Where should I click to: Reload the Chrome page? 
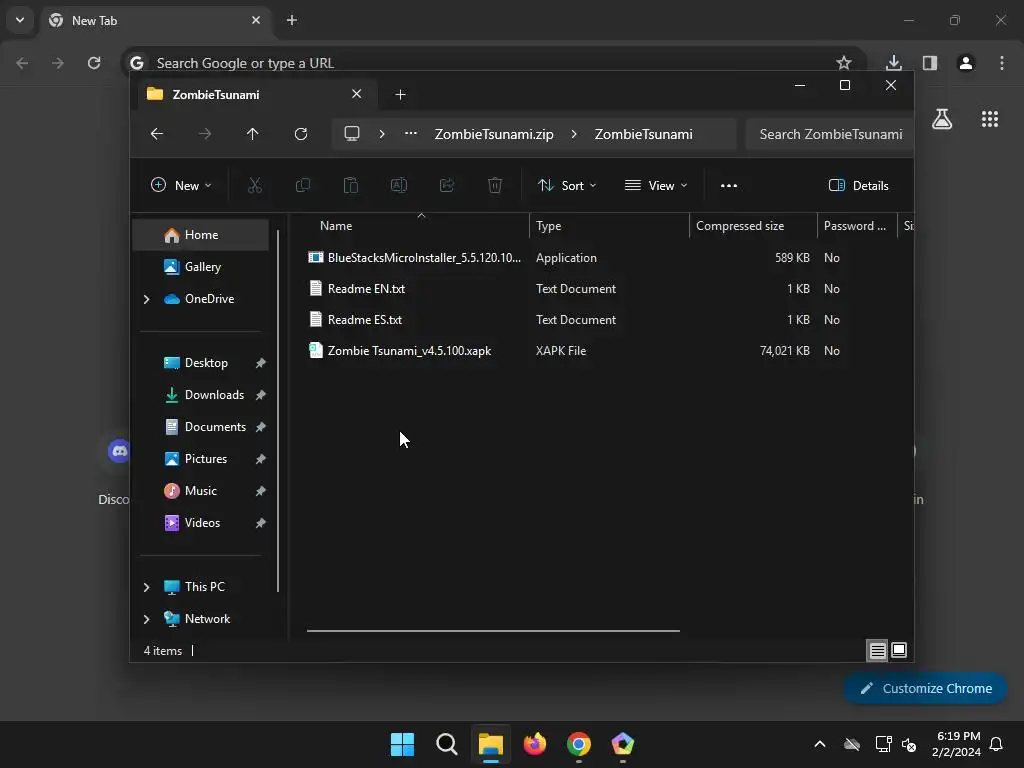[x=94, y=63]
